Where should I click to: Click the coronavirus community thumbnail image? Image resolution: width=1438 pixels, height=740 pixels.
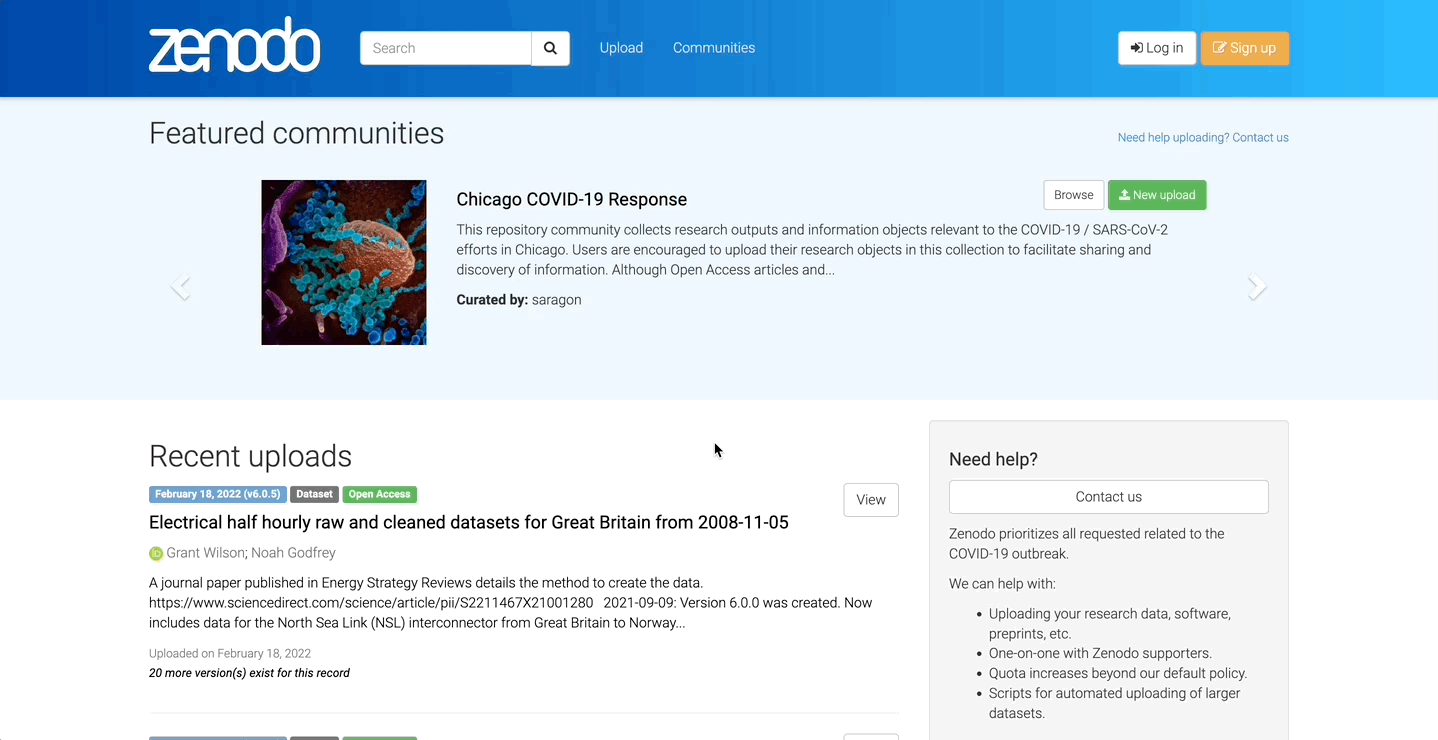pyautogui.click(x=344, y=262)
